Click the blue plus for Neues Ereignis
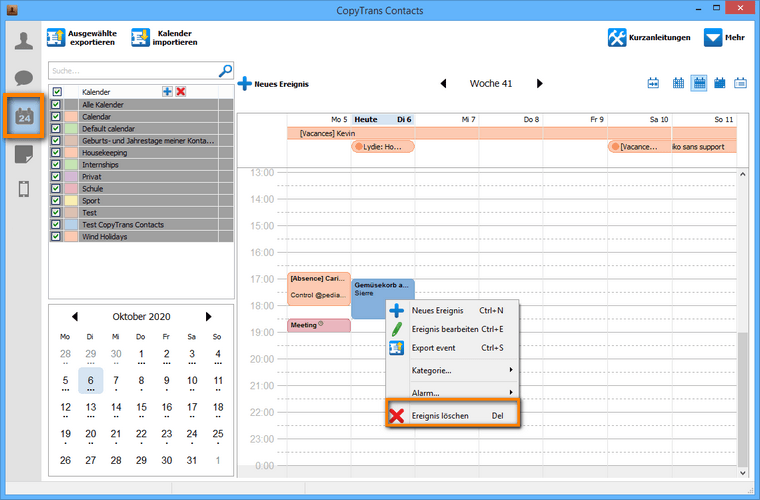This screenshot has width=760, height=500. [244, 83]
